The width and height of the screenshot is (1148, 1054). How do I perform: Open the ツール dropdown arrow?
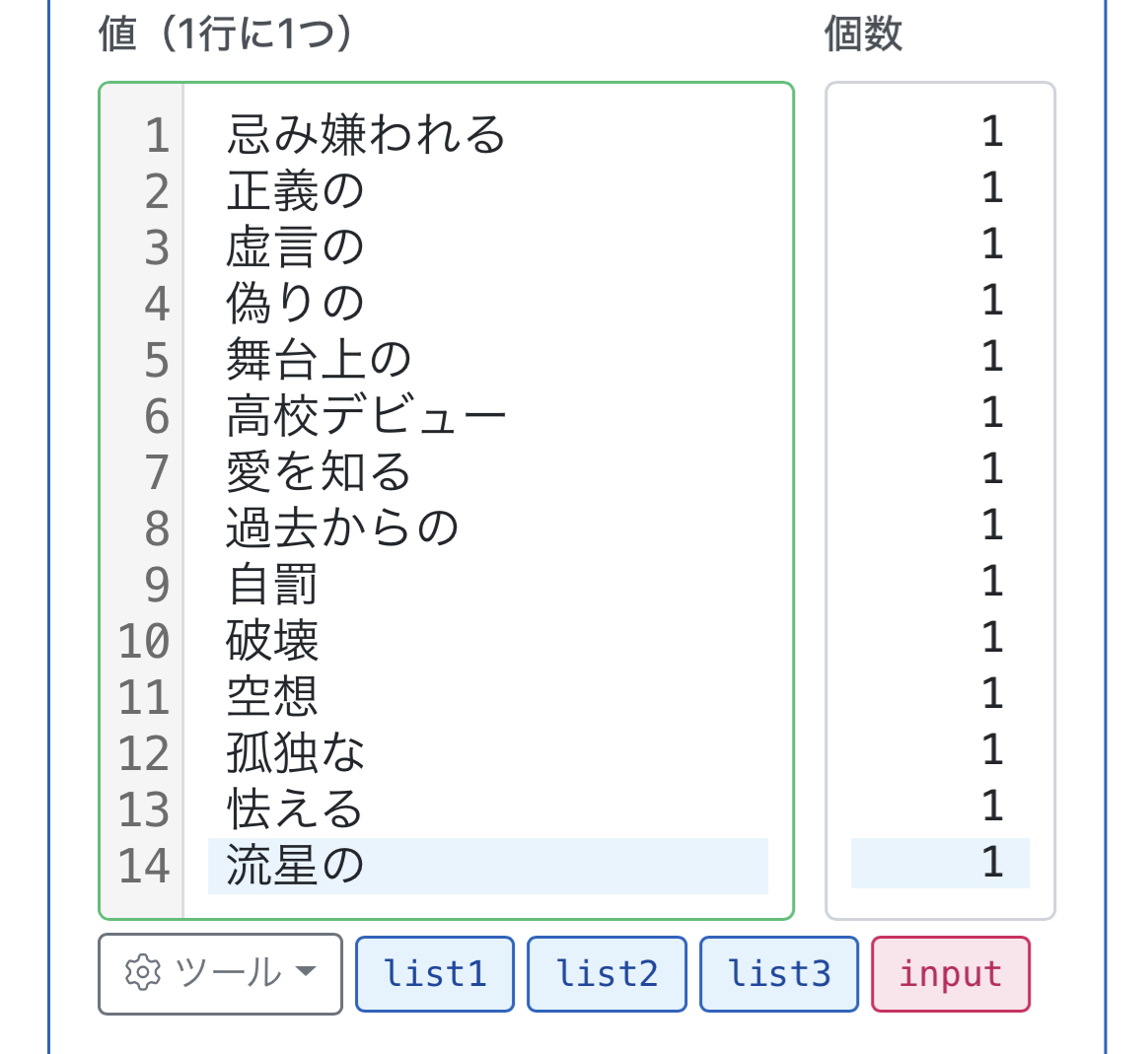tap(306, 972)
